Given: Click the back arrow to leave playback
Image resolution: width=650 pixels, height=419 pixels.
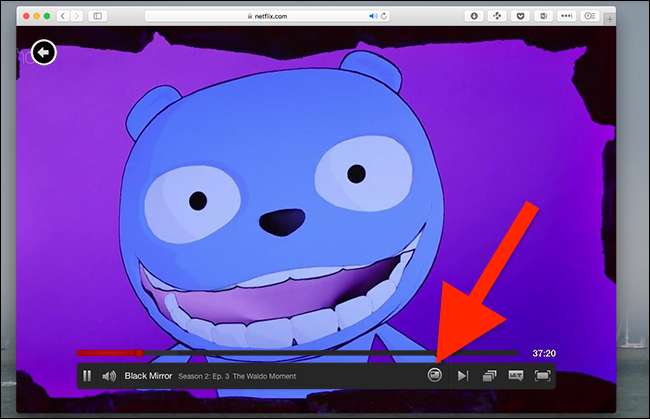Looking at the screenshot, I should point(44,53).
